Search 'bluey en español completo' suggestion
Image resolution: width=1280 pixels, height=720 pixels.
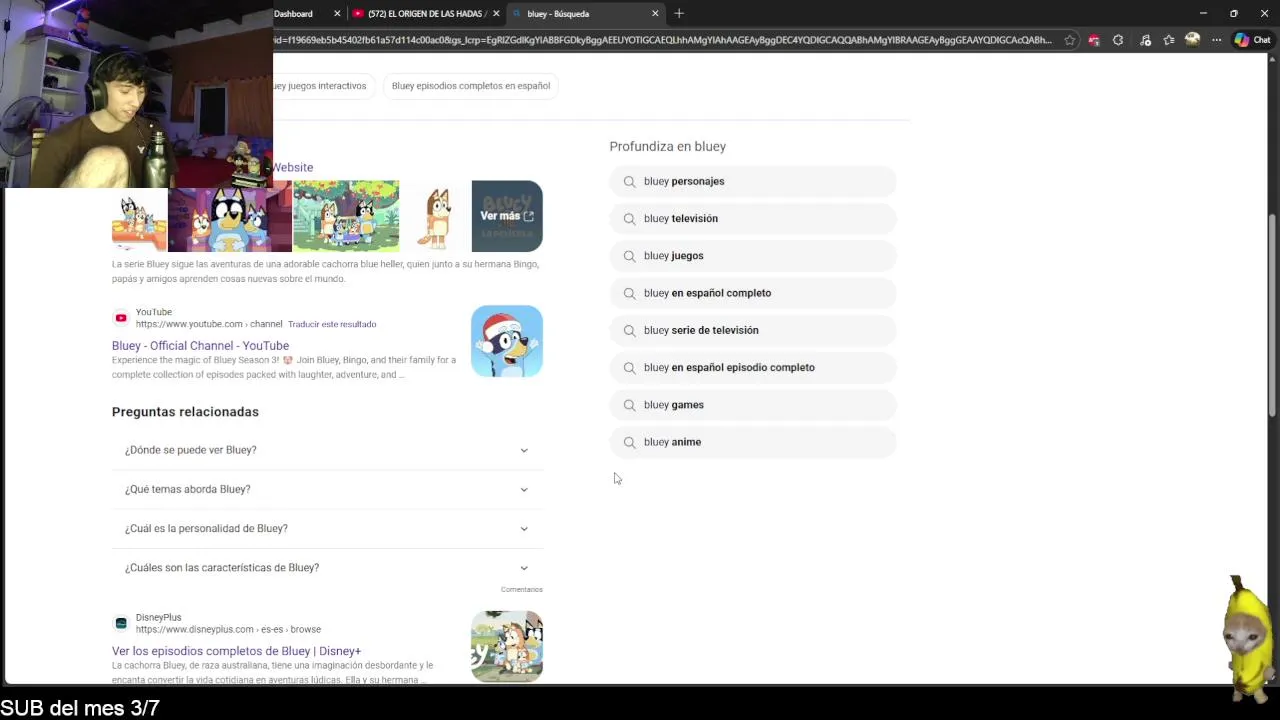[753, 293]
